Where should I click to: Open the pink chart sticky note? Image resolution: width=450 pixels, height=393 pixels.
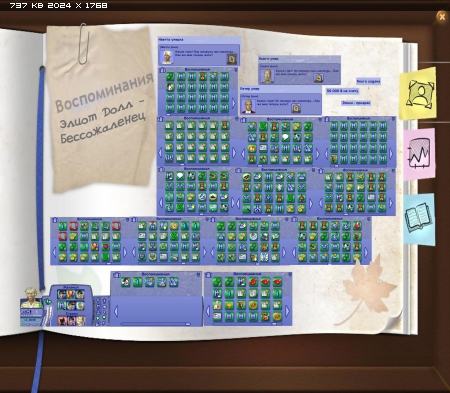420,154
